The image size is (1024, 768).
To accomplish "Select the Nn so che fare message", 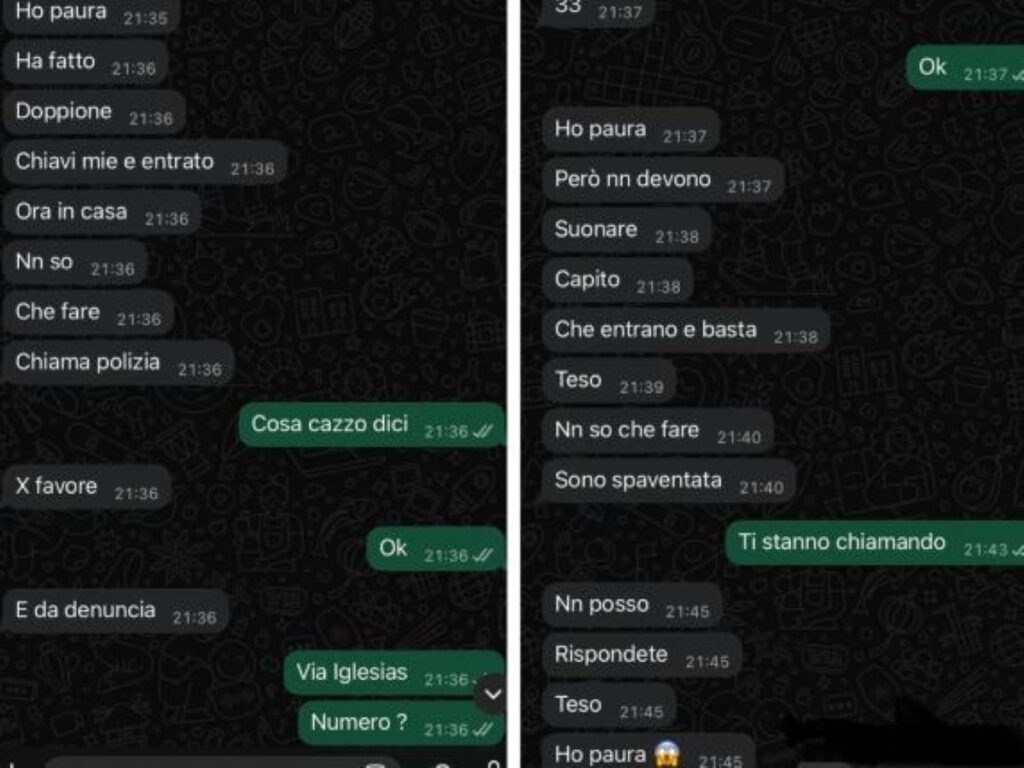I will coord(658,431).
